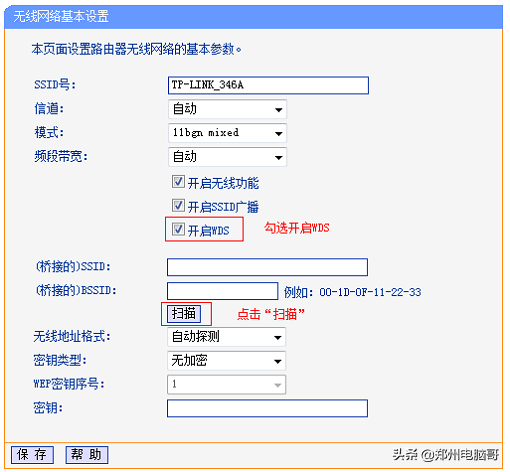Toggle 开启无线功能 checkbox
This screenshot has height=472, width=510.
point(178,182)
